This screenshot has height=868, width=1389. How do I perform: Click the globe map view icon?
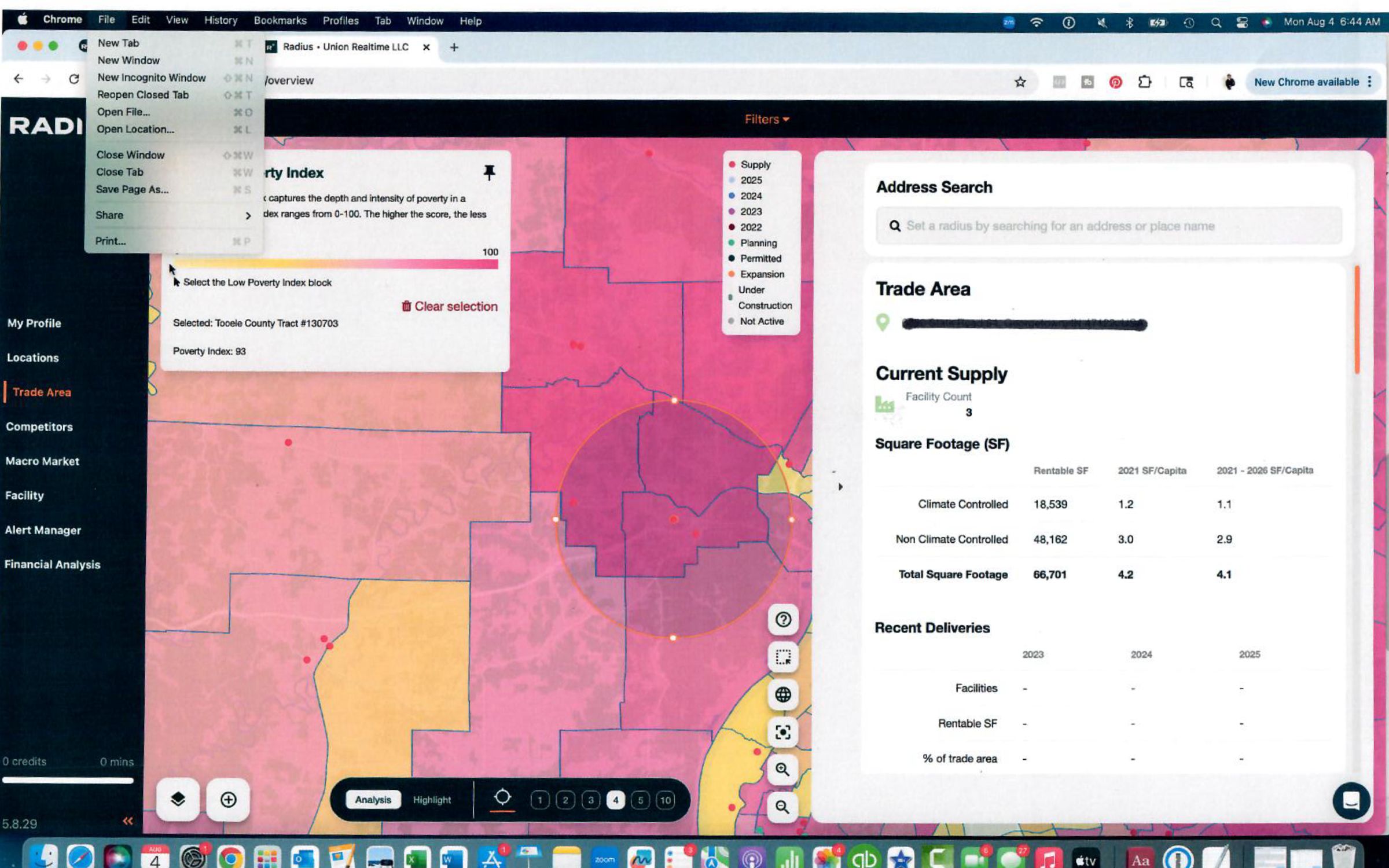click(782, 694)
